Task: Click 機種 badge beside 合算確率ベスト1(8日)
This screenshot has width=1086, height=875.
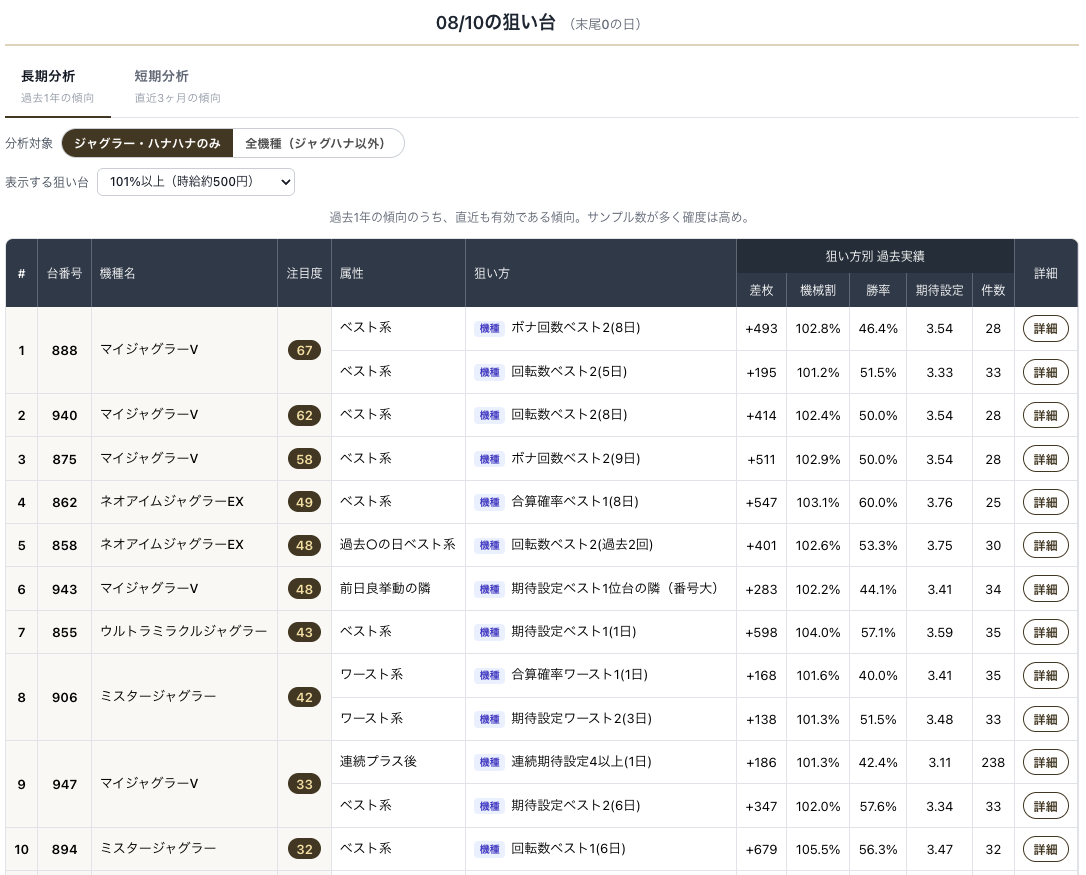Action: tap(490, 502)
